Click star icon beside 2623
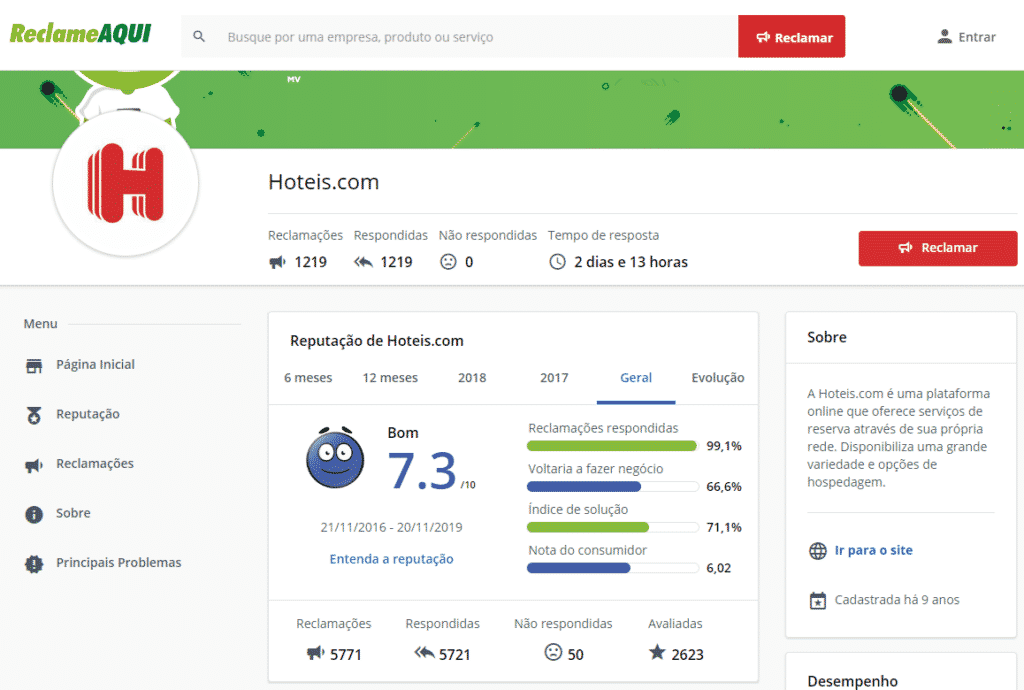This screenshot has width=1024, height=690. (x=657, y=651)
